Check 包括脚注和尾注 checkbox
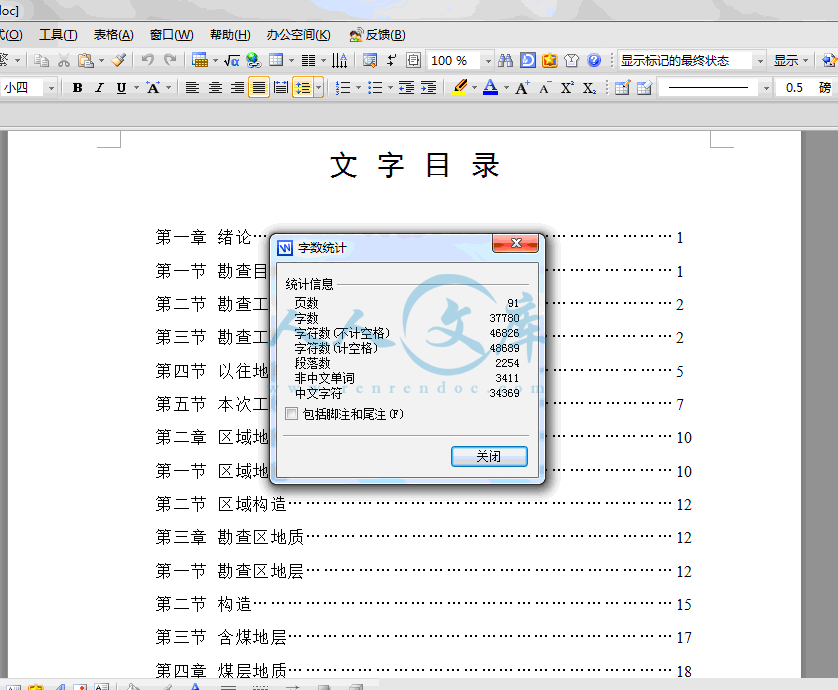 [x=291, y=414]
